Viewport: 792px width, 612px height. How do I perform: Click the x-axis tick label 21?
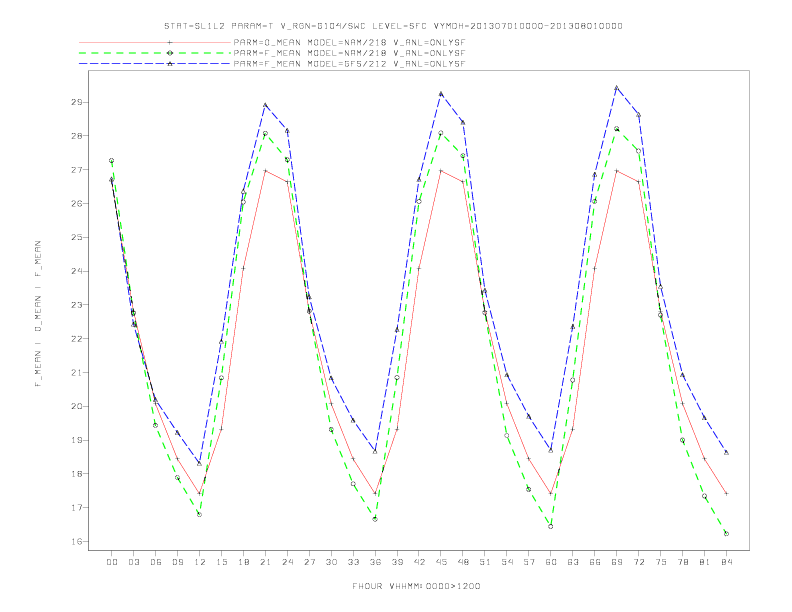click(265, 562)
